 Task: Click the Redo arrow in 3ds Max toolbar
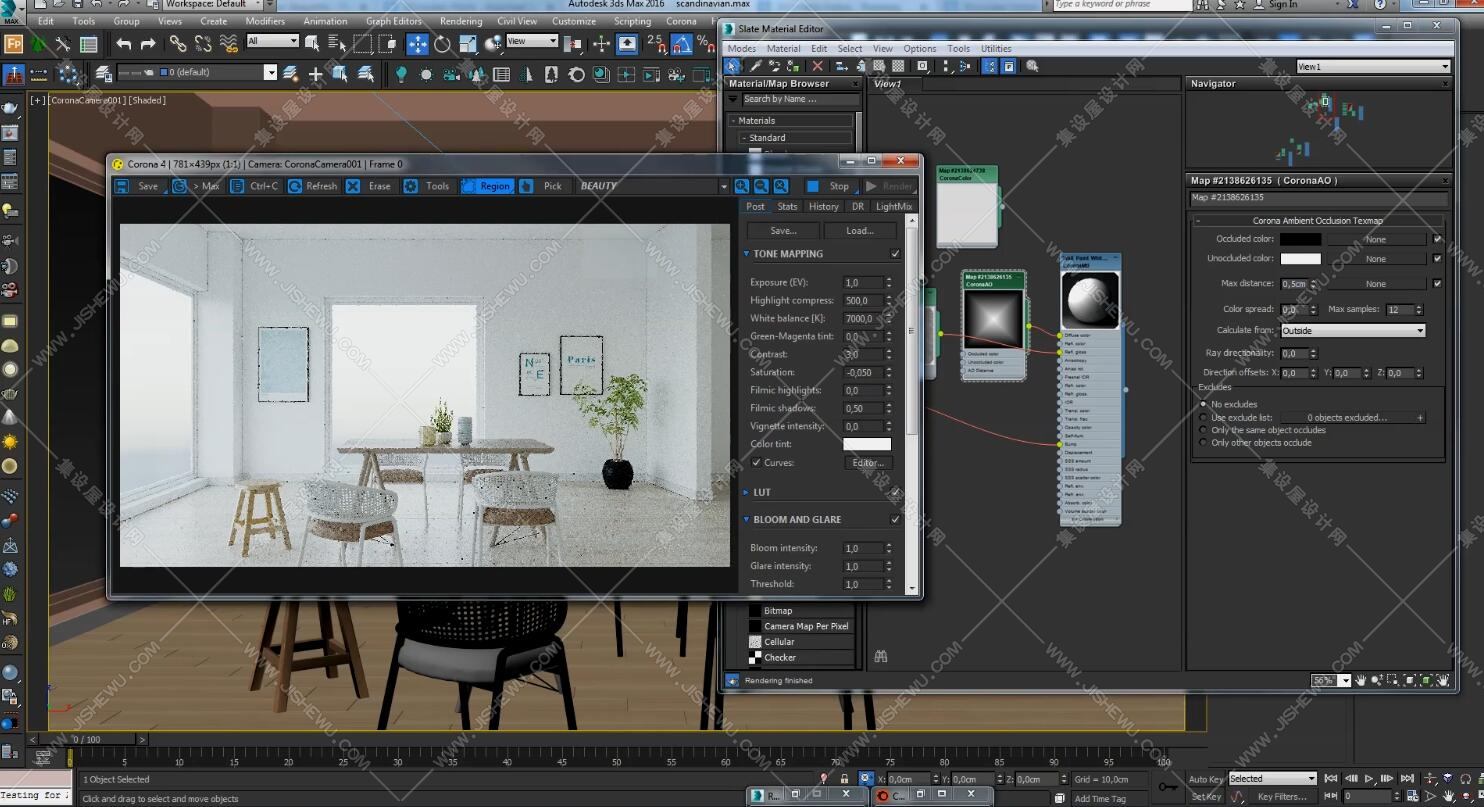pyautogui.click(x=148, y=44)
